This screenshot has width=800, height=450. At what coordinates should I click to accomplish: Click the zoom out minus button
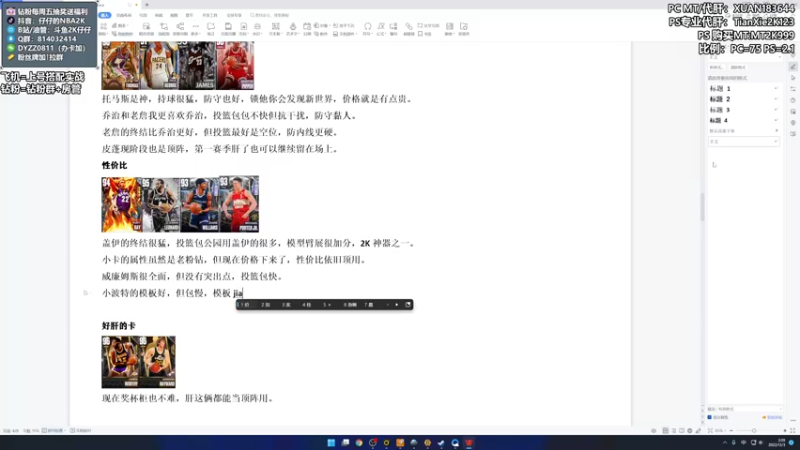[731, 431]
